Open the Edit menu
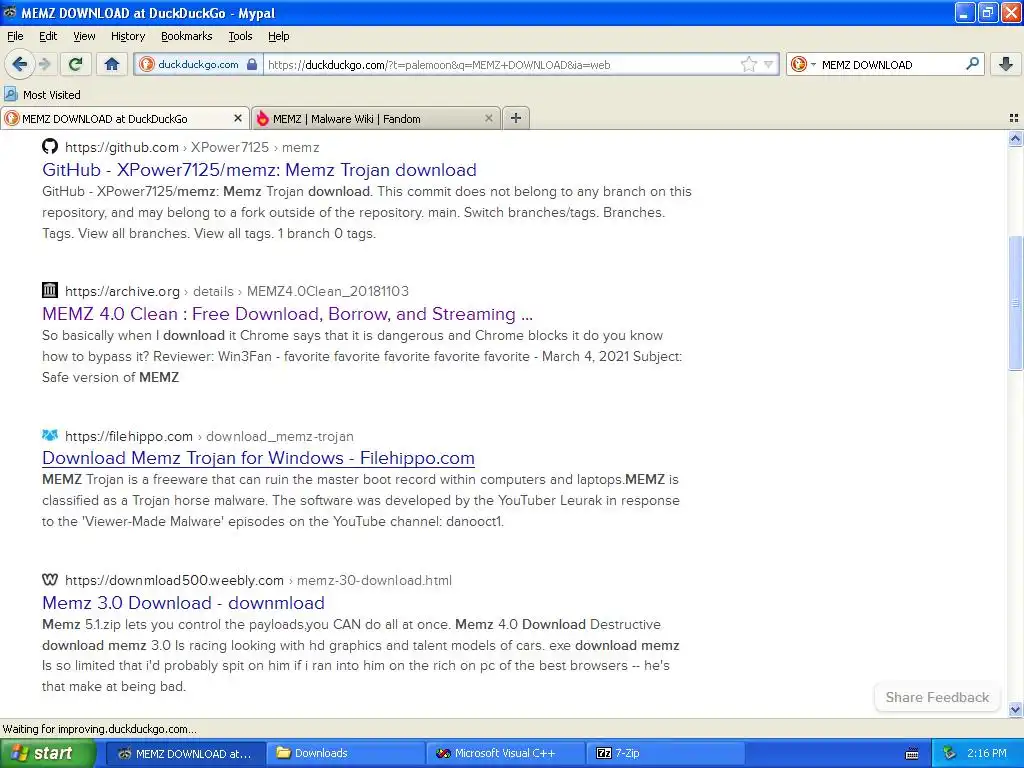Viewport: 1024px width, 768px height. pyautogui.click(x=48, y=36)
